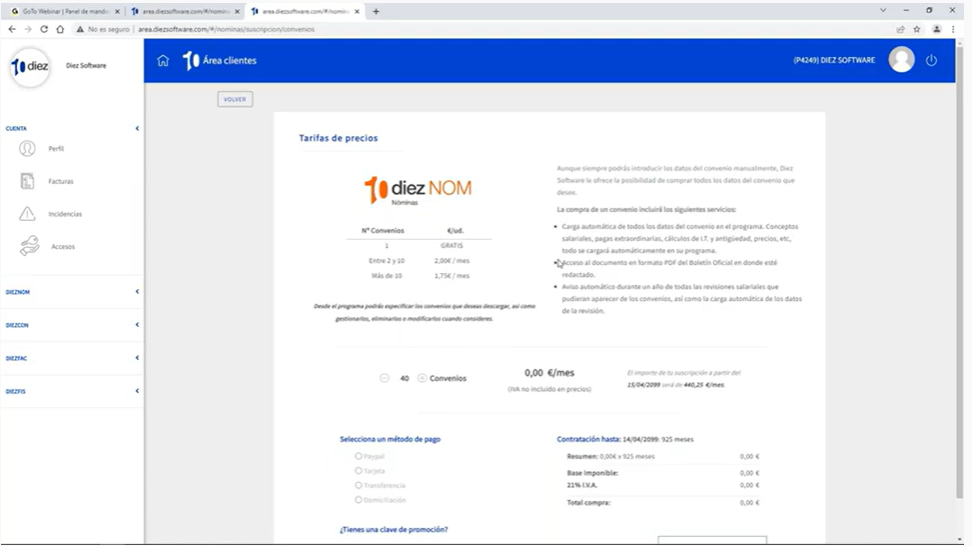Click the Diez logo in sidebar
Screen dimensions: 972x546
click(30, 66)
